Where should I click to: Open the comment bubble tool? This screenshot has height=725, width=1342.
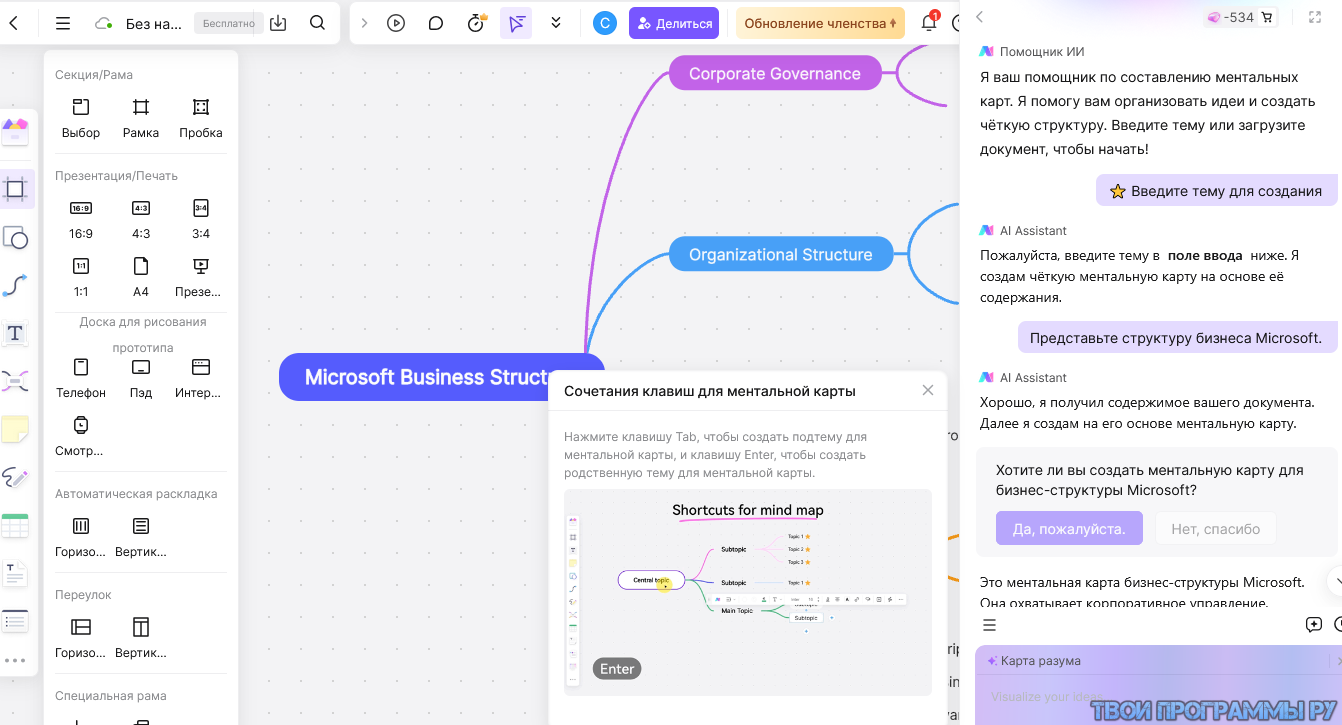(x=436, y=23)
